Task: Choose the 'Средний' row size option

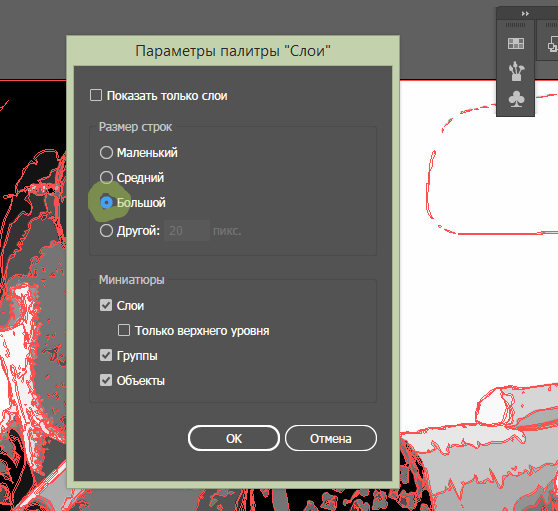Action: [x=106, y=177]
